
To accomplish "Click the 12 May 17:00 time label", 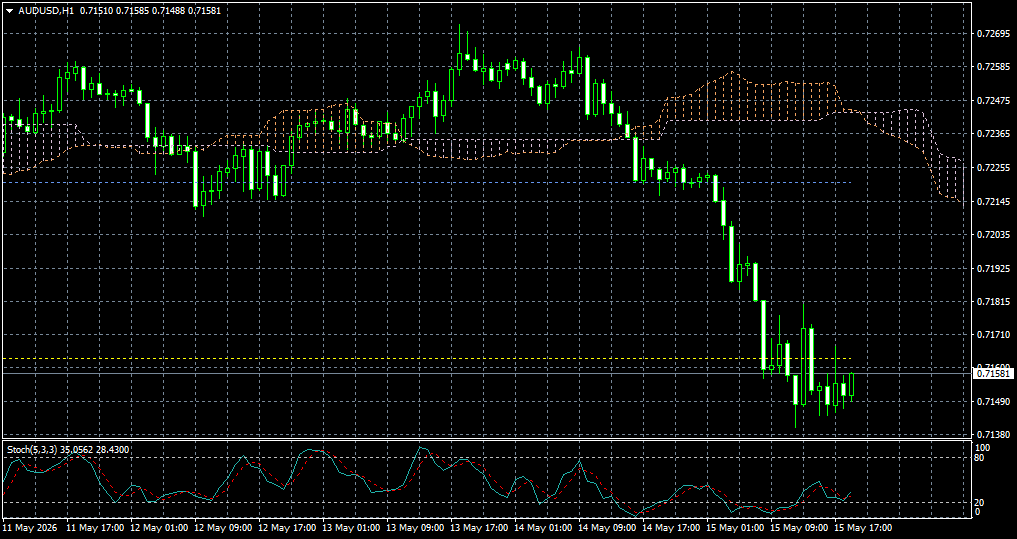I will (x=287, y=528).
